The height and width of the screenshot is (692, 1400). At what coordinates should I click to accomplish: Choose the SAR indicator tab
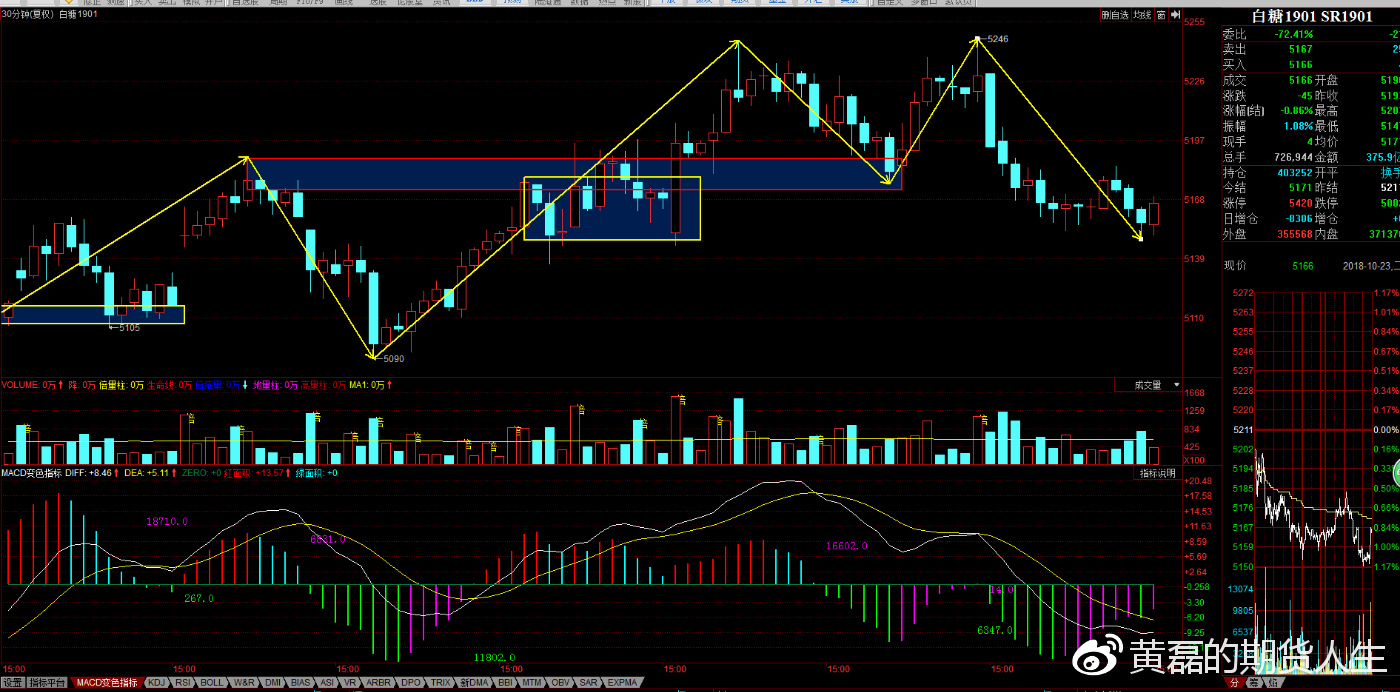(590, 683)
